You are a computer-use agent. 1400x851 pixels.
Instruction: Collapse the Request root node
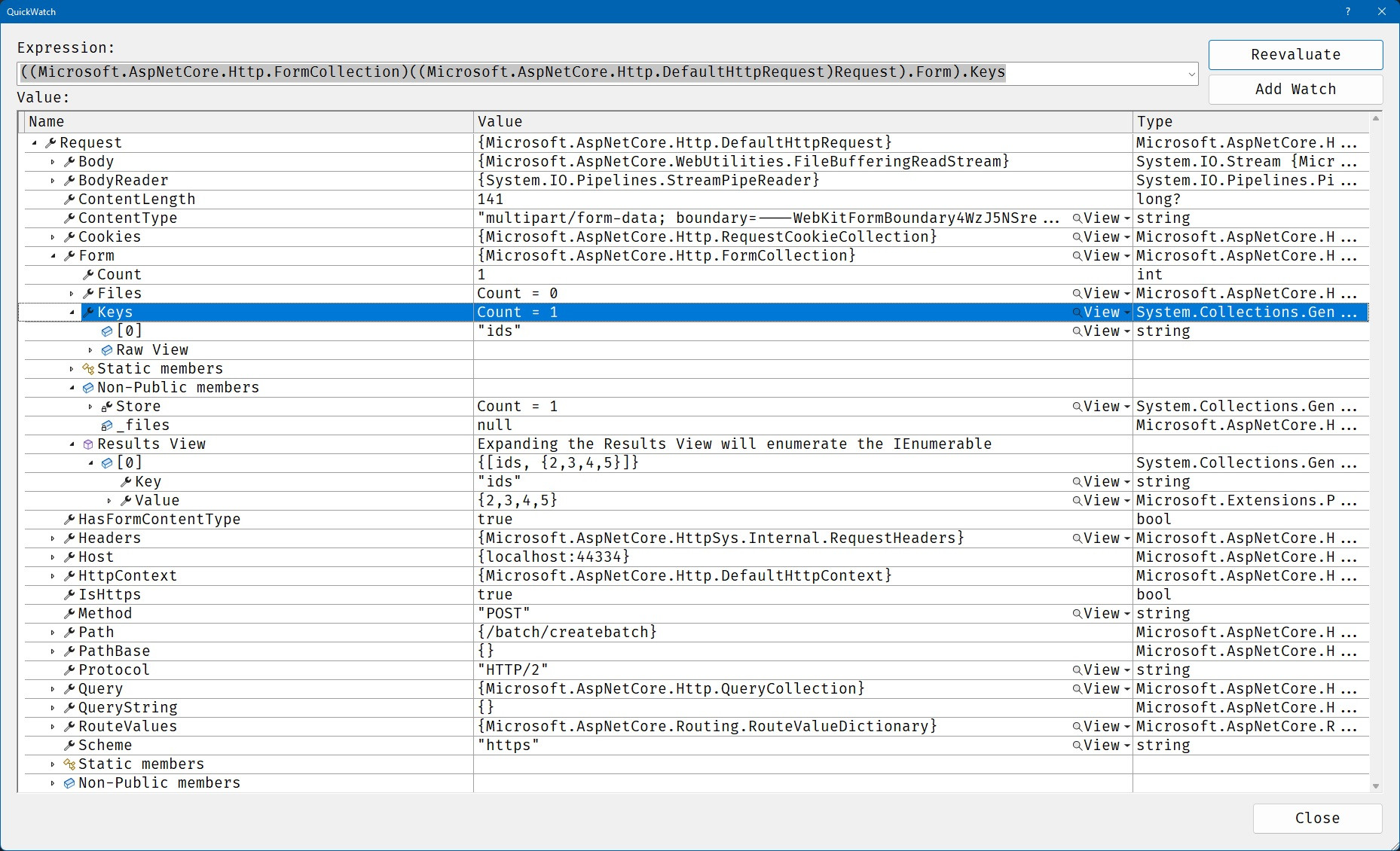[35, 143]
